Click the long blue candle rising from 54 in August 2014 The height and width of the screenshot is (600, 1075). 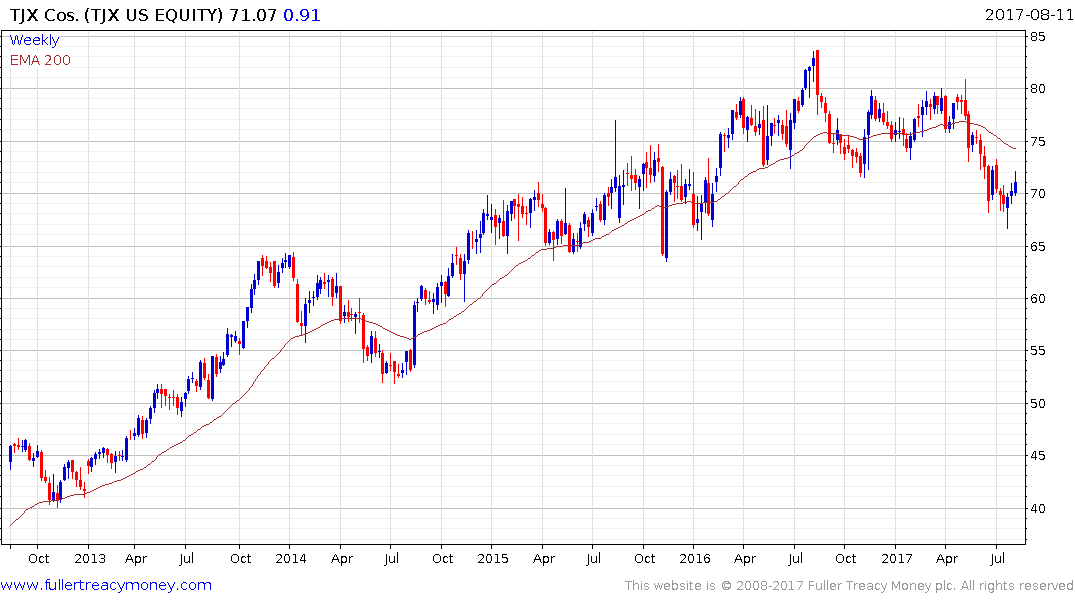pyautogui.click(x=415, y=334)
